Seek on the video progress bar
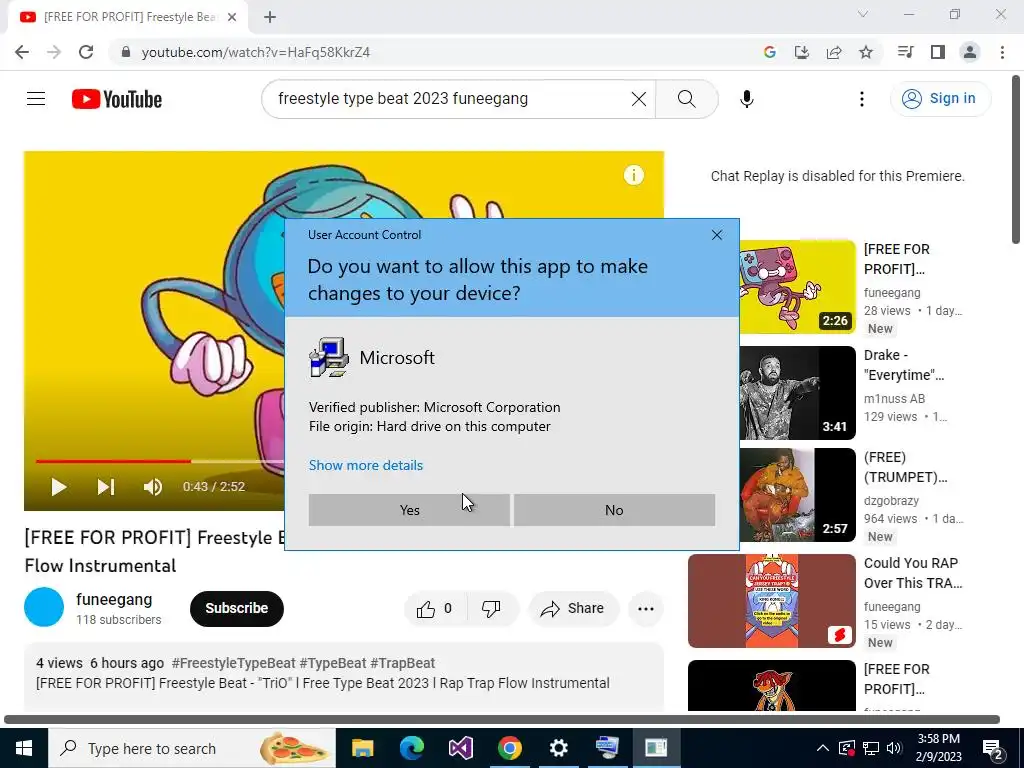This screenshot has width=1024, height=768. tap(160, 461)
